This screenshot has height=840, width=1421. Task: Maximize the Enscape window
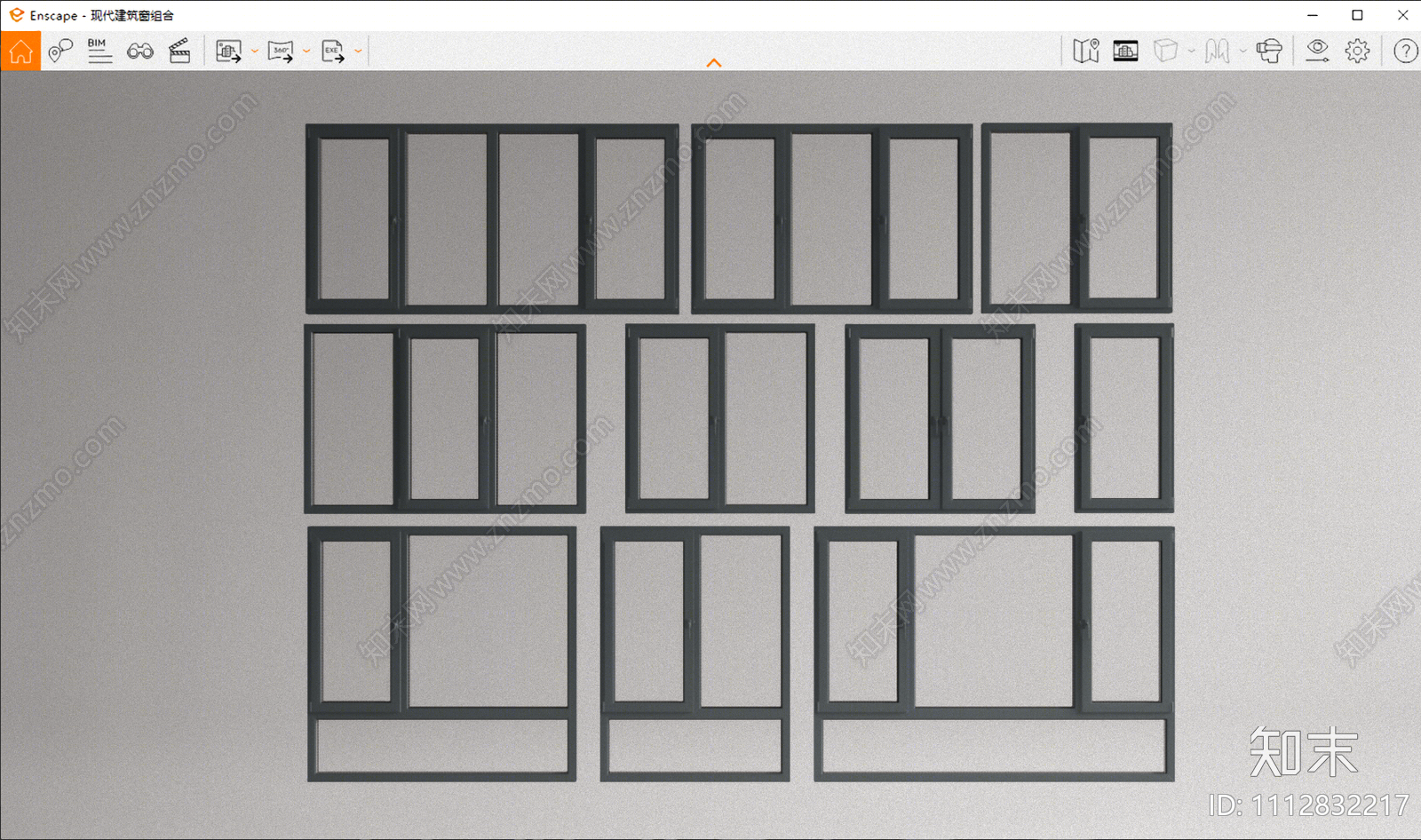click(x=1357, y=15)
